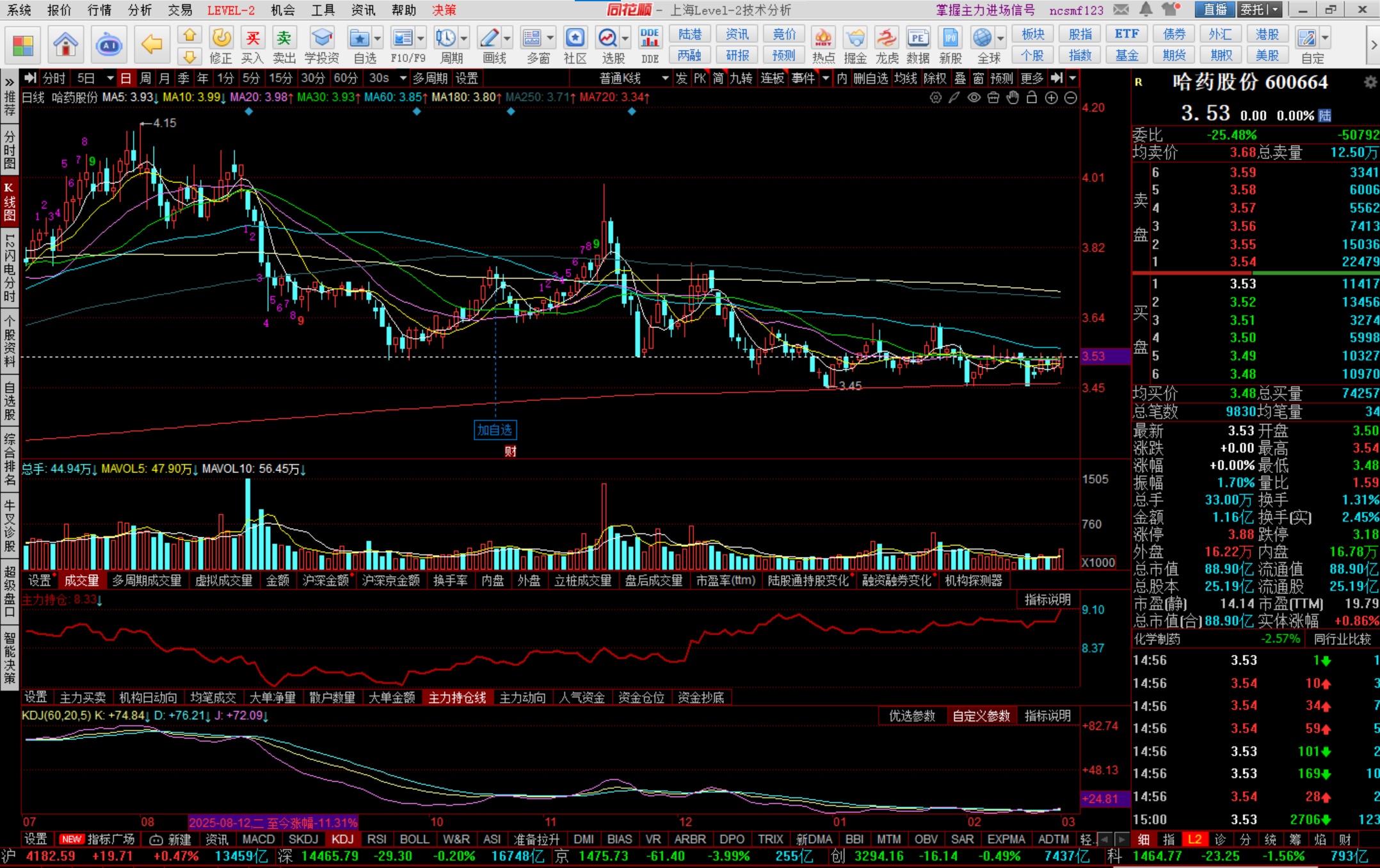Expand the 普通K线 chart type dropdown
1380x868 pixels.
click(665, 78)
